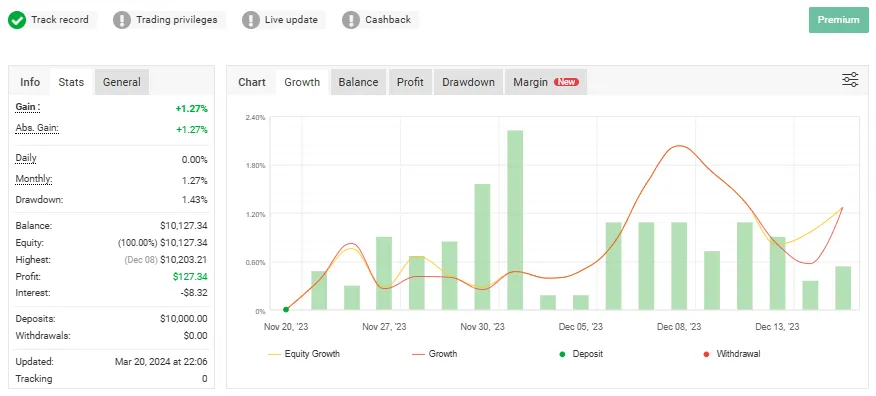Click the green Deposit dot at Nov 20
This screenshot has height=396, width=876.
click(x=286, y=309)
